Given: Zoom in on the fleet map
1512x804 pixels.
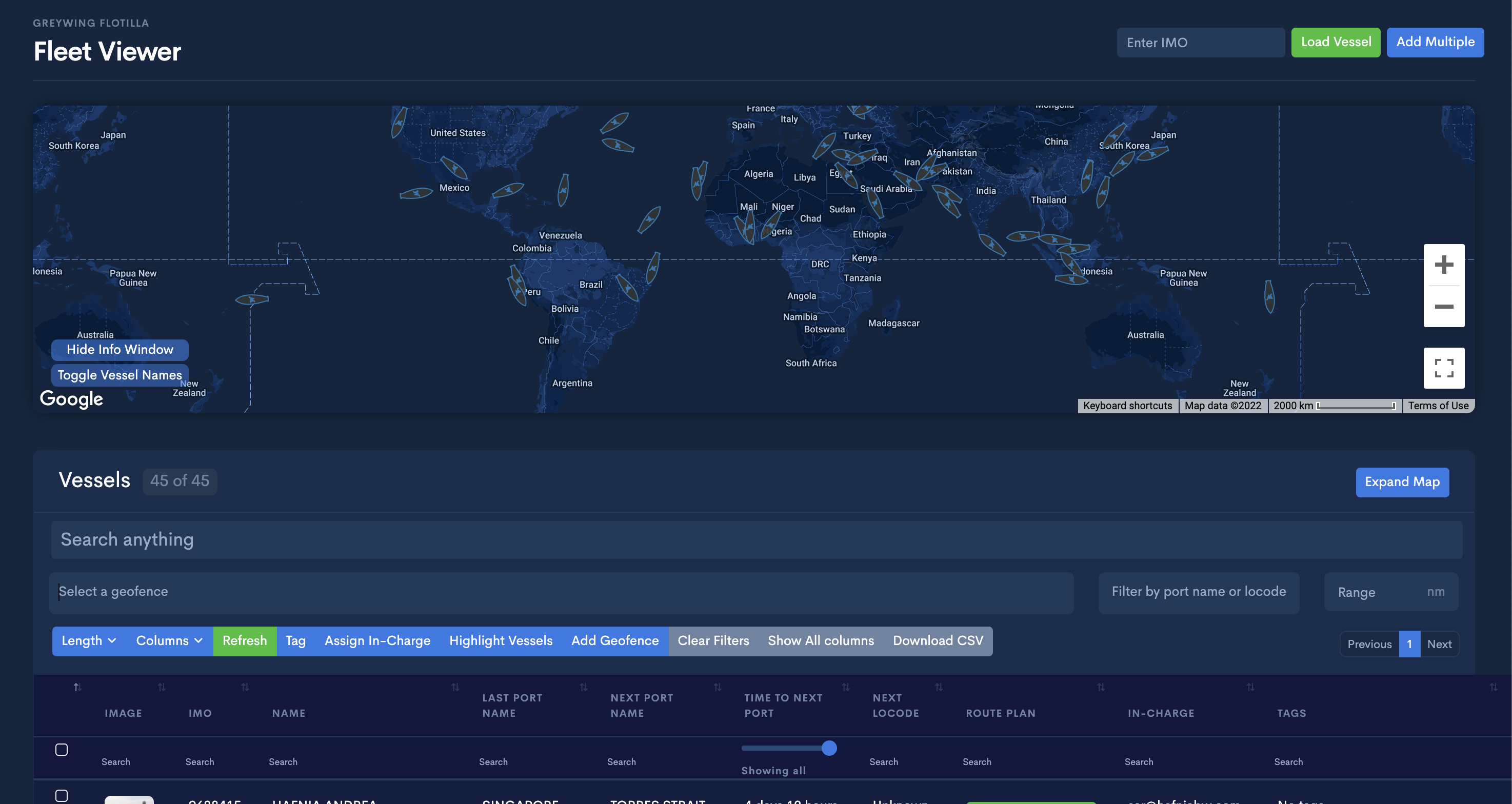Looking at the screenshot, I should click(x=1443, y=265).
